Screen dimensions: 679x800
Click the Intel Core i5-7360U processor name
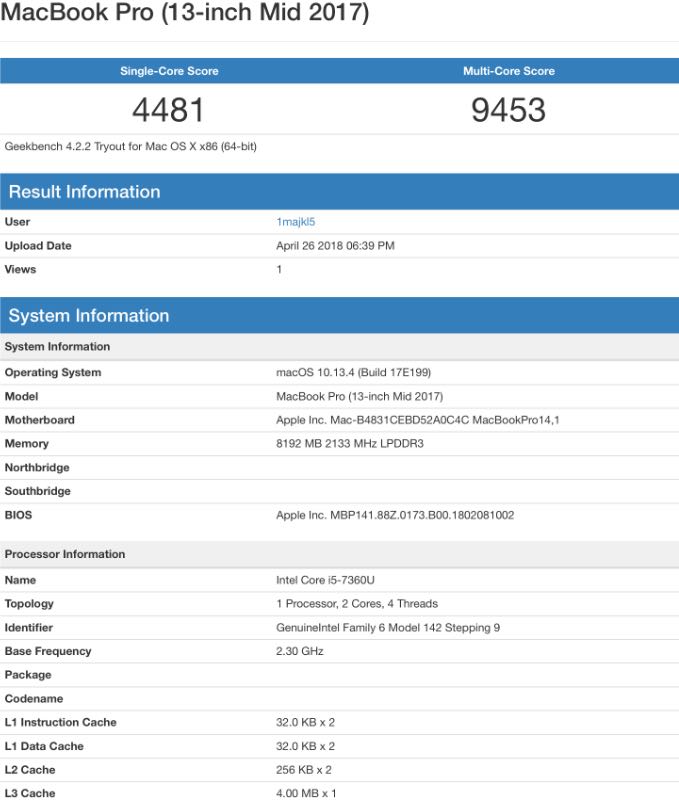tap(325, 580)
